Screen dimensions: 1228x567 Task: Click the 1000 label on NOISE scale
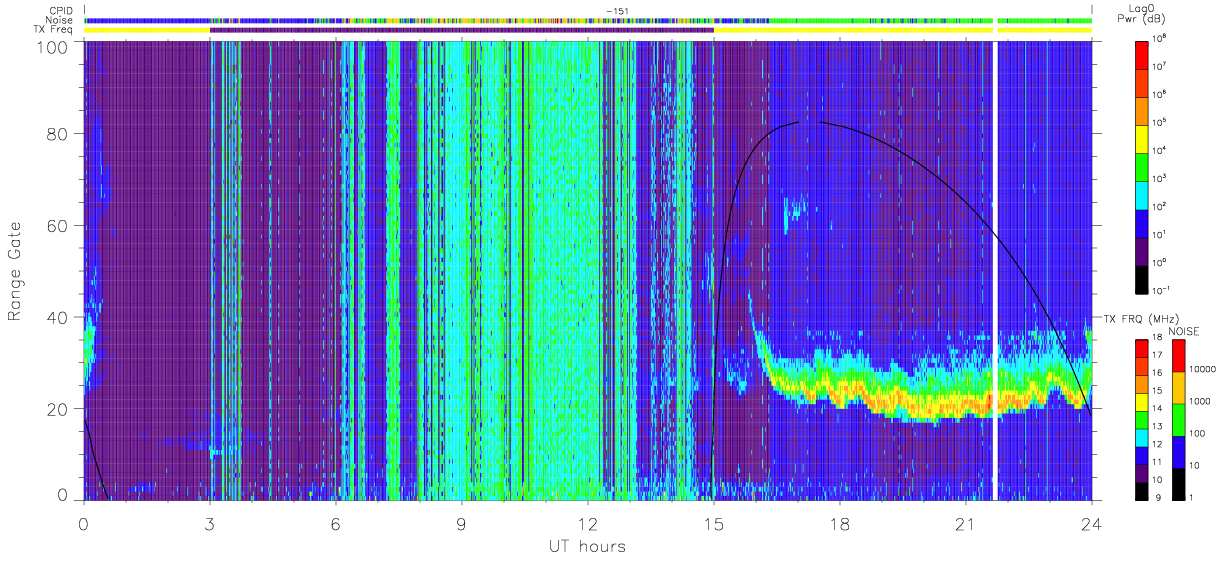(x=1199, y=402)
